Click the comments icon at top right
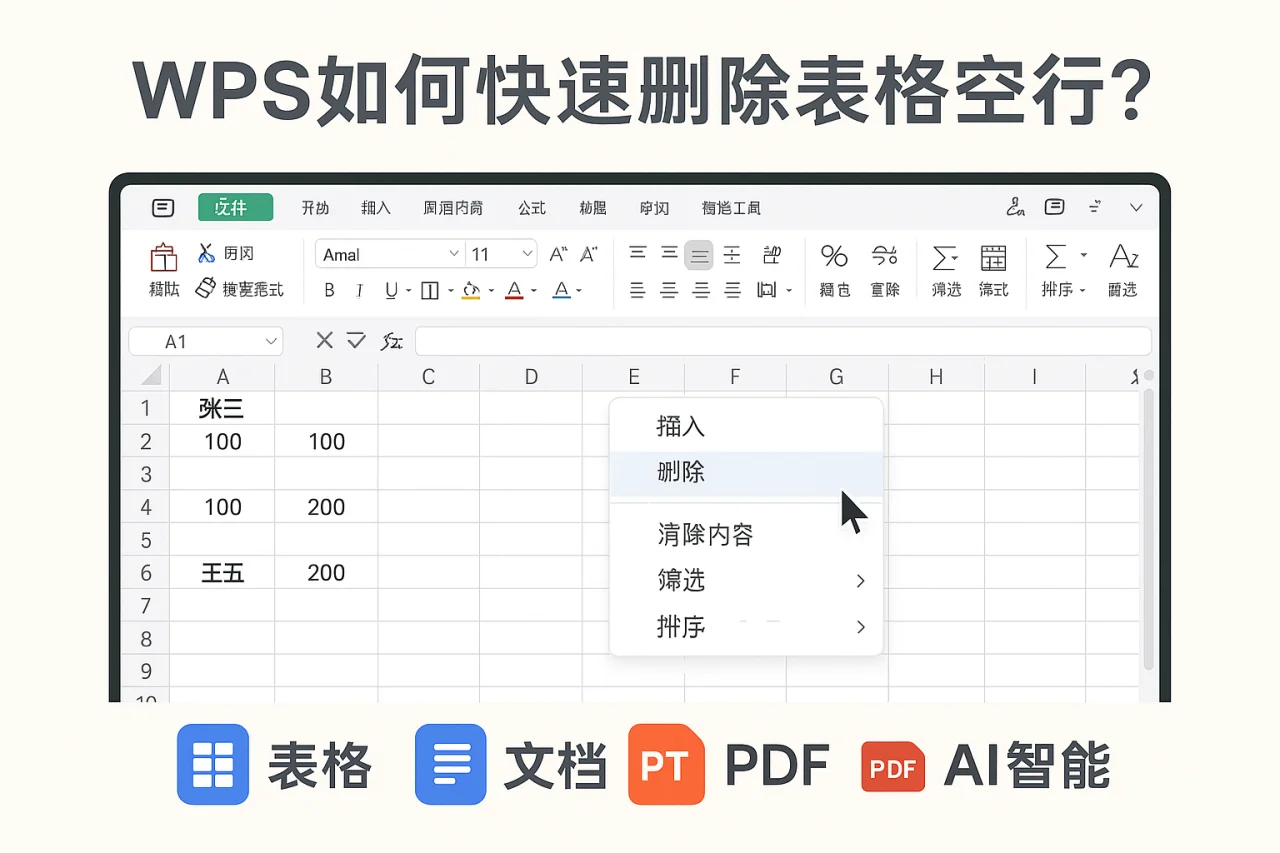This screenshot has width=1280, height=853. pos(1054,207)
